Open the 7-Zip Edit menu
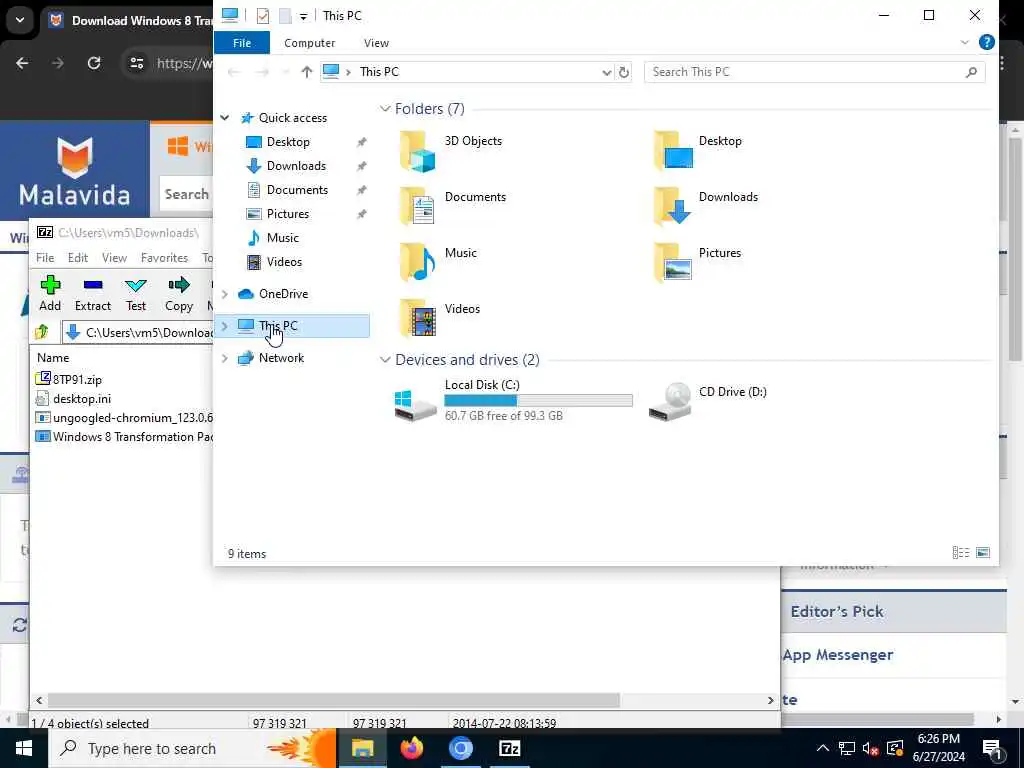Image resolution: width=1024 pixels, height=768 pixels. point(78,258)
